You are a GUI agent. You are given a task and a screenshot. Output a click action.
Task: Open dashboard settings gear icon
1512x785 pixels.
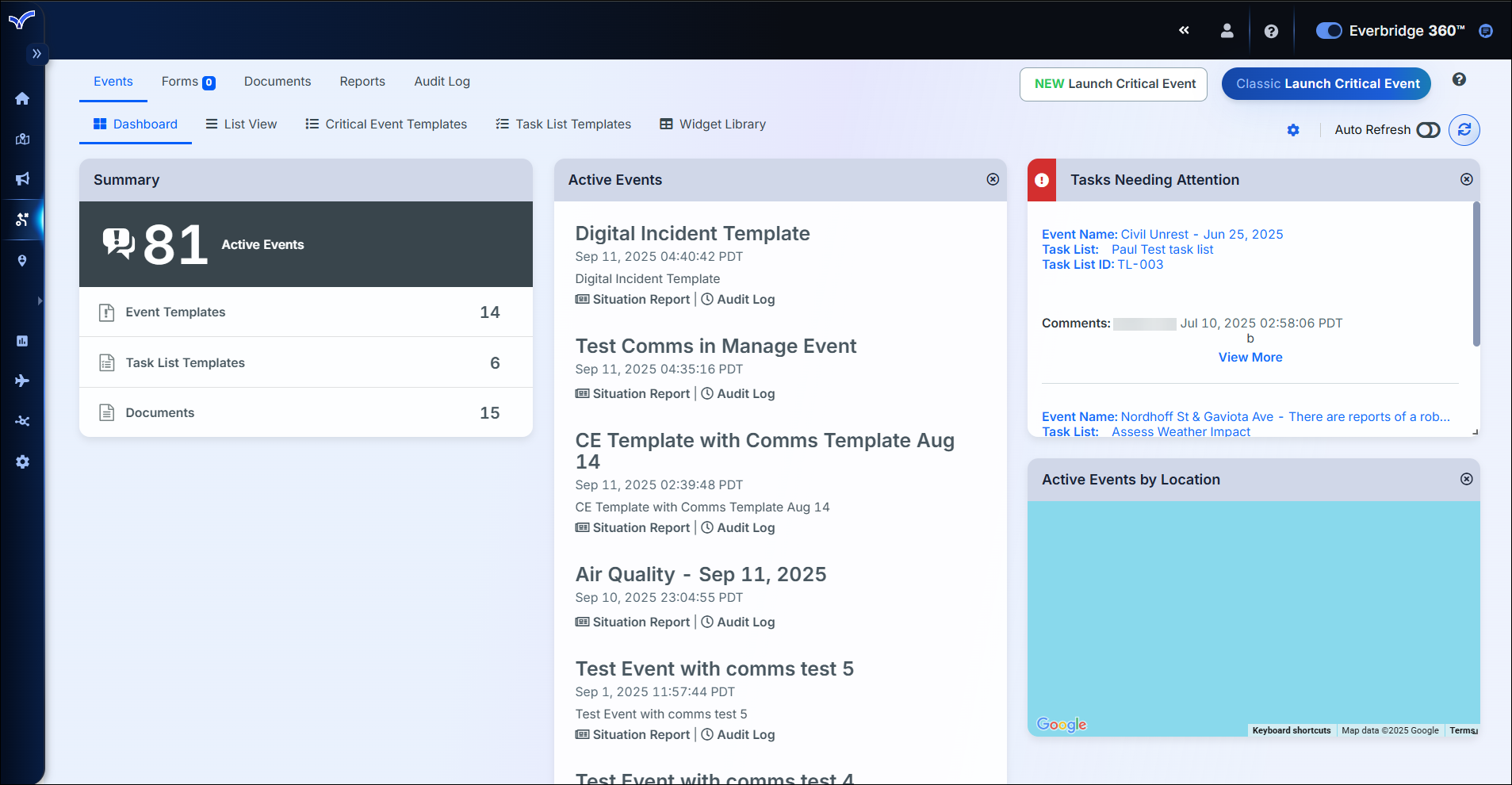[1293, 130]
